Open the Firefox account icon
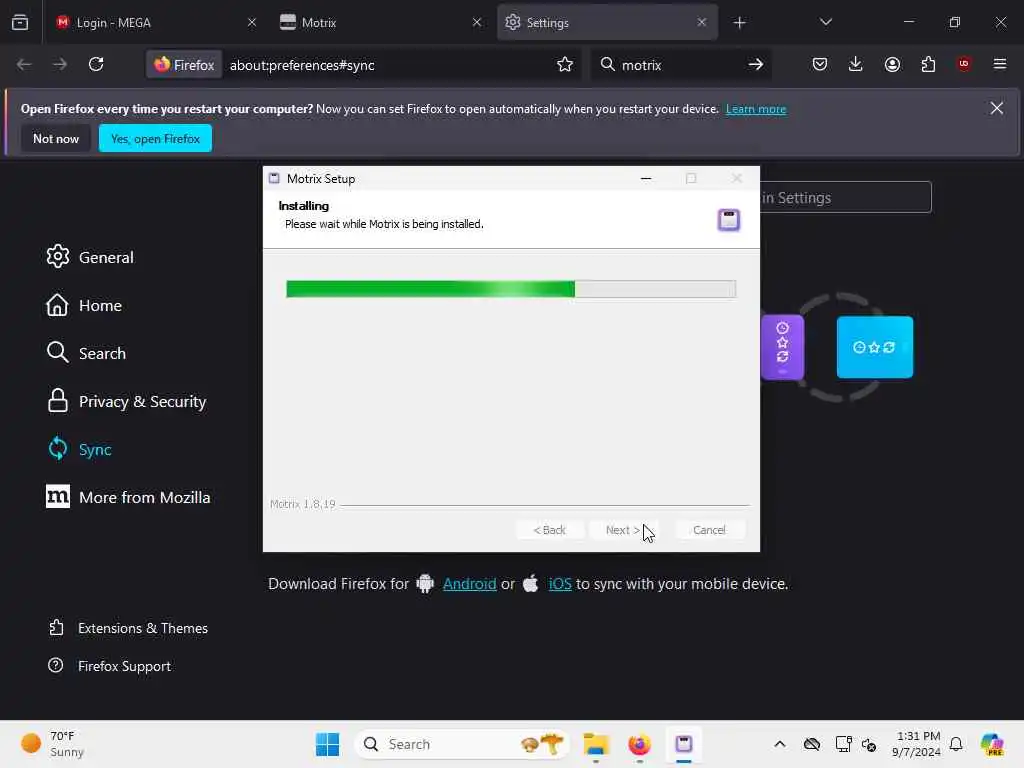Image resolution: width=1024 pixels, height=768 pixels. click(892, 64)
